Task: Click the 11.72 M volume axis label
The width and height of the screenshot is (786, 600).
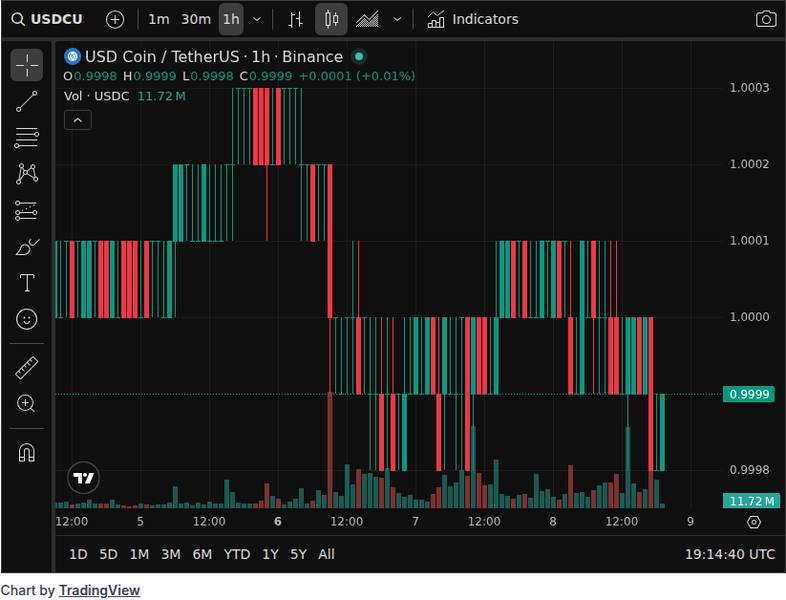Action: click(751, 501)
